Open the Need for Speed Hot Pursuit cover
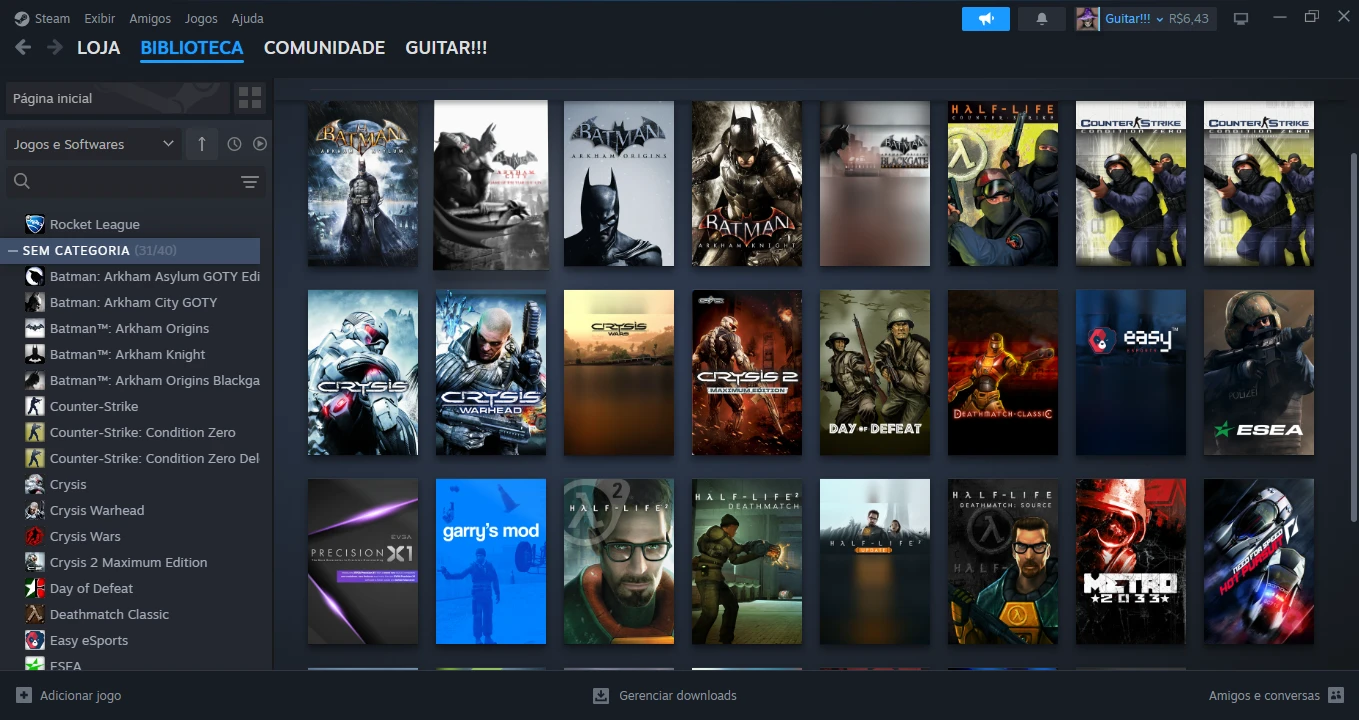The image size is (1359, 720). tap(1259, 561)
